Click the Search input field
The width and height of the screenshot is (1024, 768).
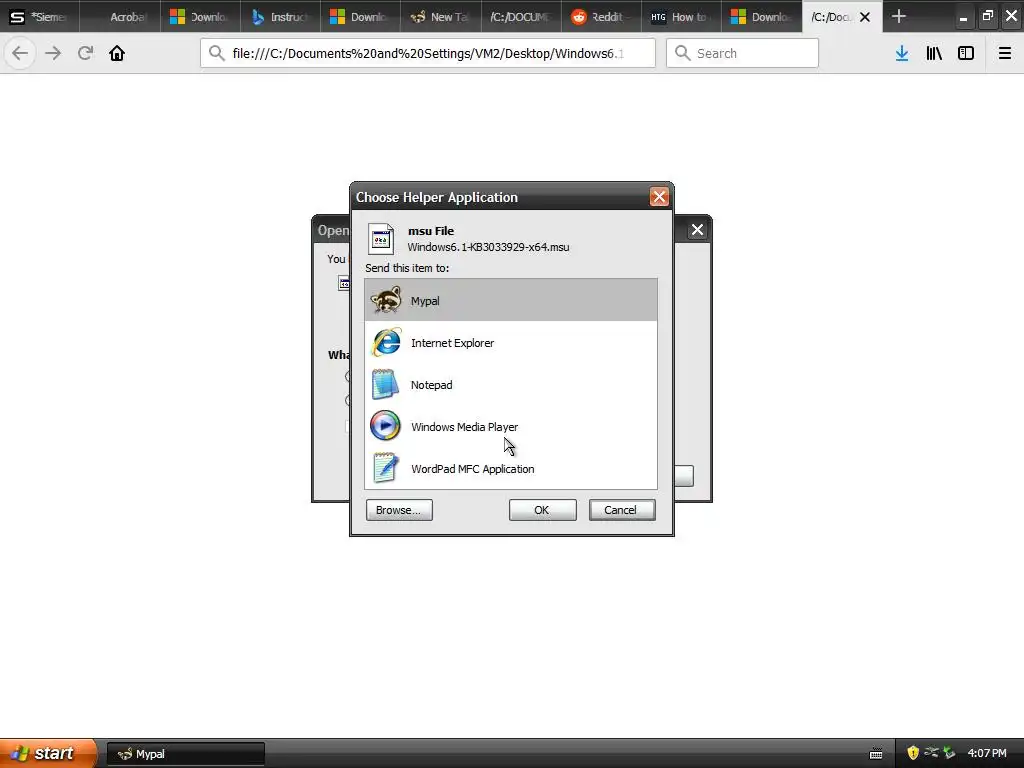(x=742, y=53)
